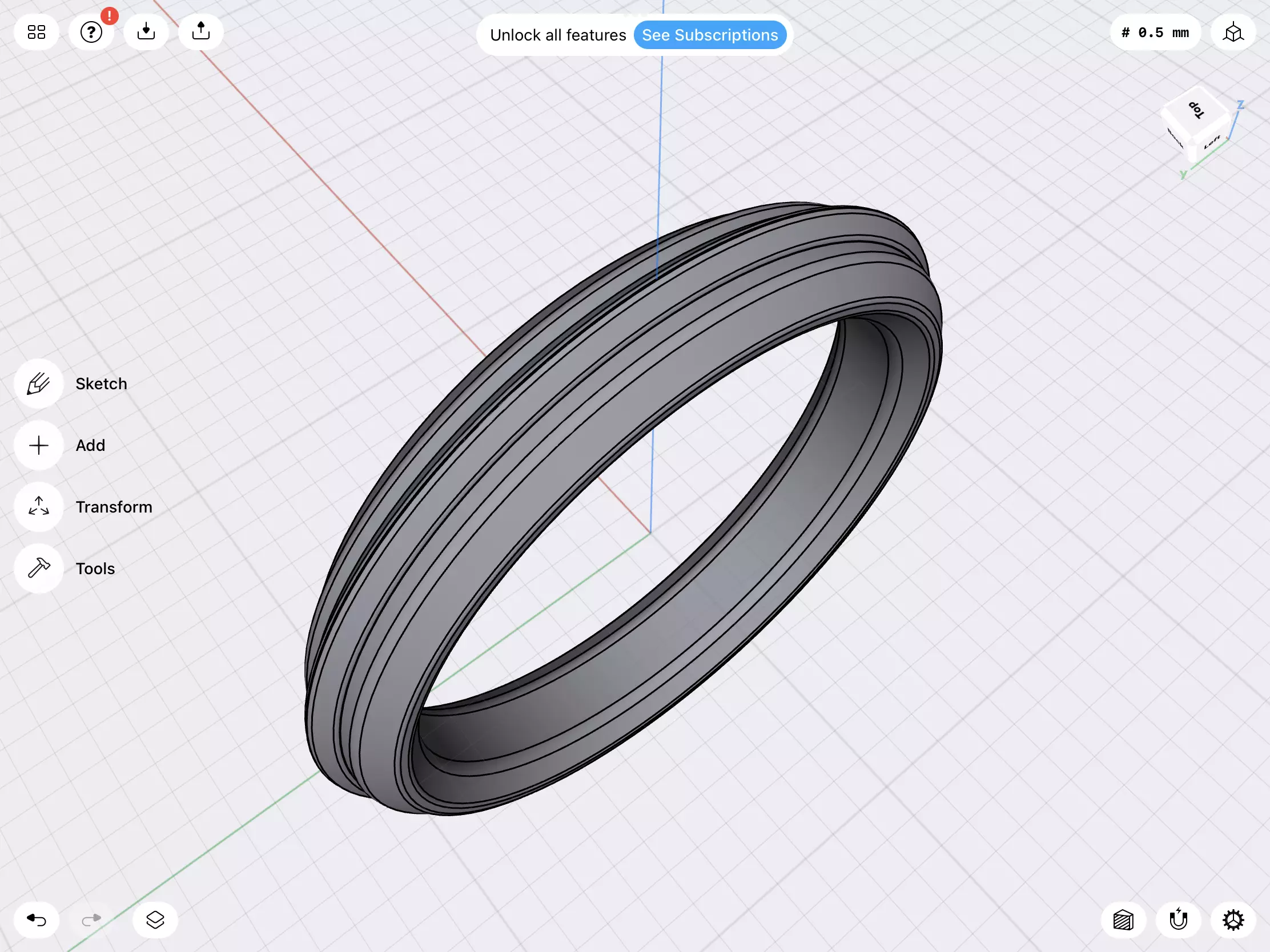1270x952 pixels.
Task: Open the 0.5 mm grid size setting
Action: tap(1155, 33)
